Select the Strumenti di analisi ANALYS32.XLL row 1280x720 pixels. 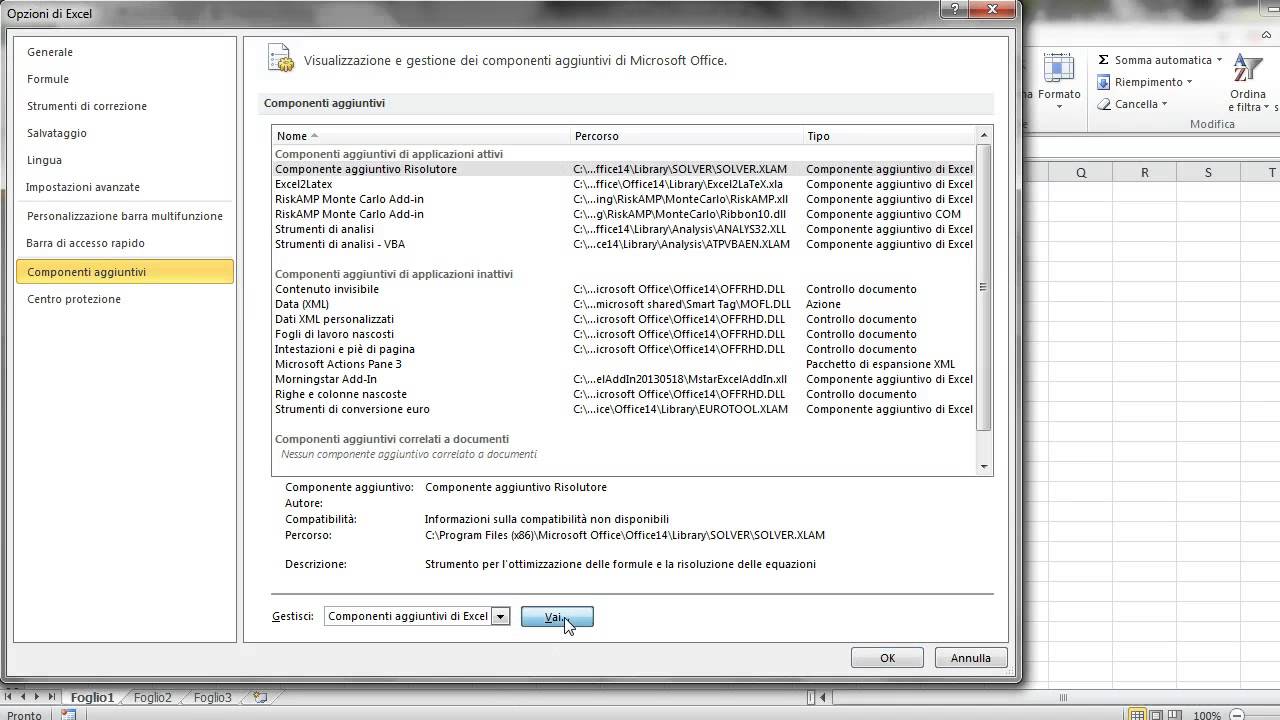point(624,229)
